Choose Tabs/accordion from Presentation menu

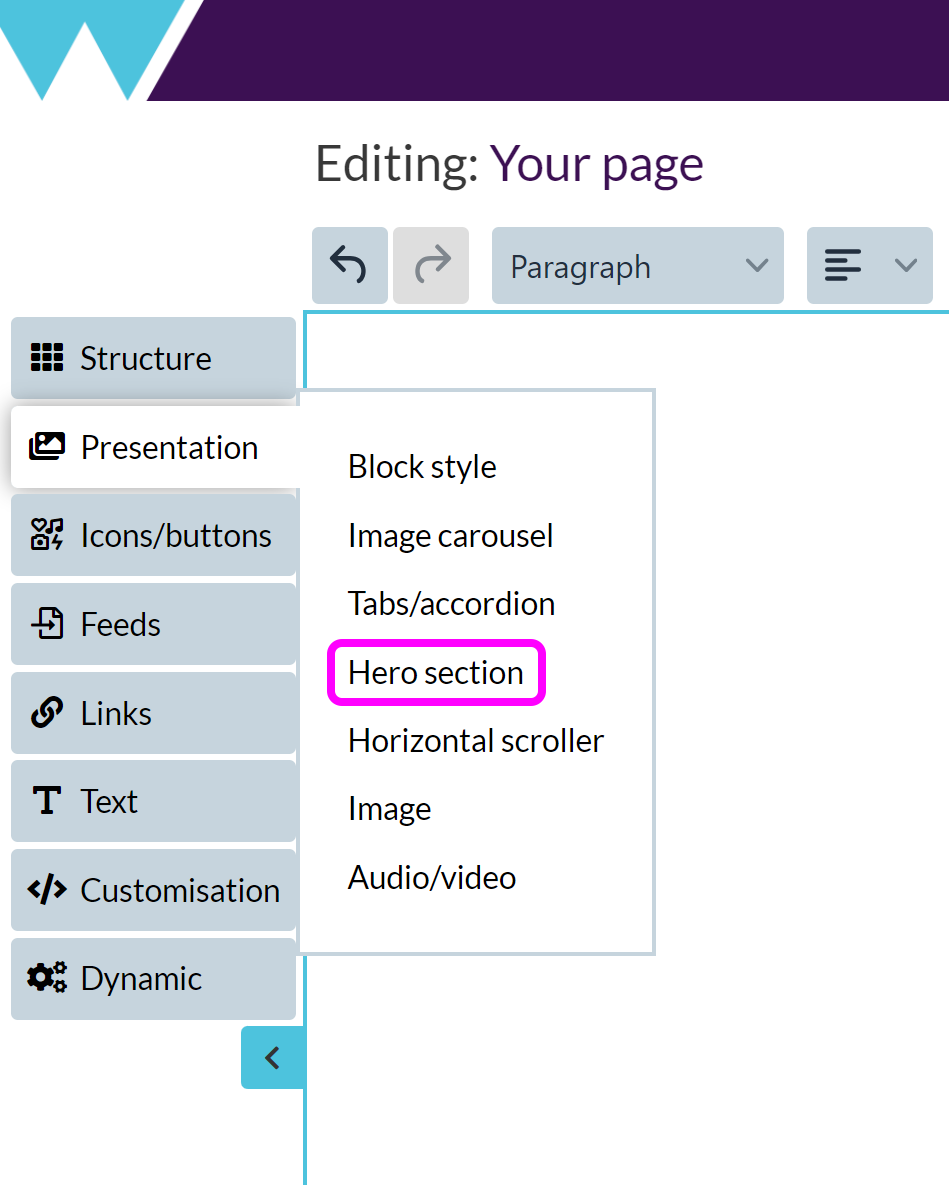click(451, 604)
